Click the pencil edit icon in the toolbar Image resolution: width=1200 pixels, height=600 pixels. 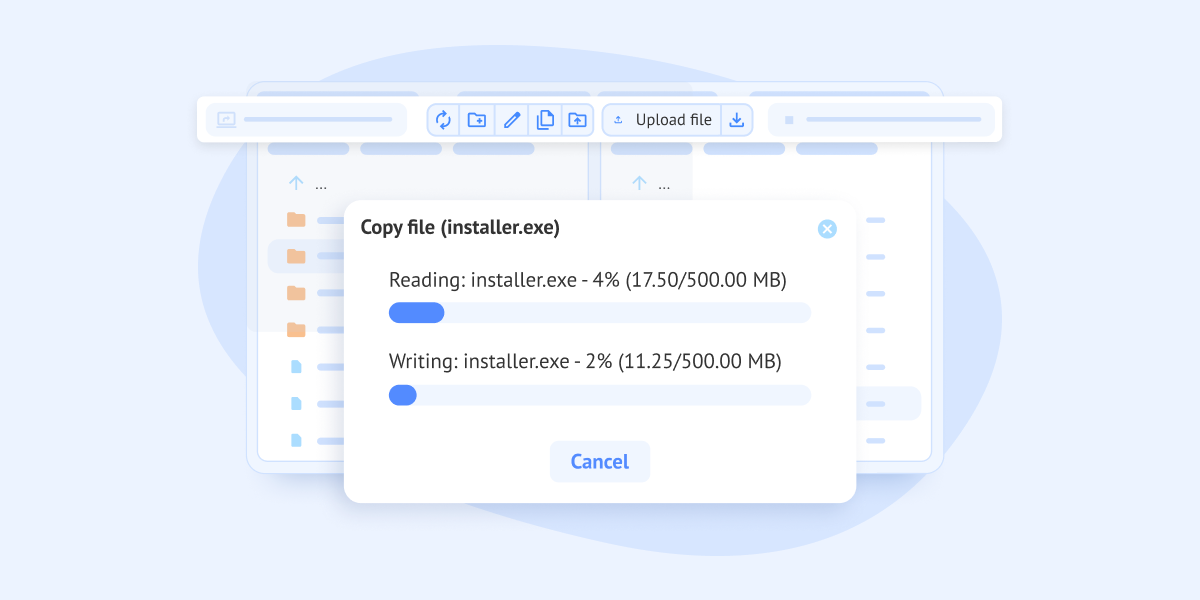coord(512,120)
